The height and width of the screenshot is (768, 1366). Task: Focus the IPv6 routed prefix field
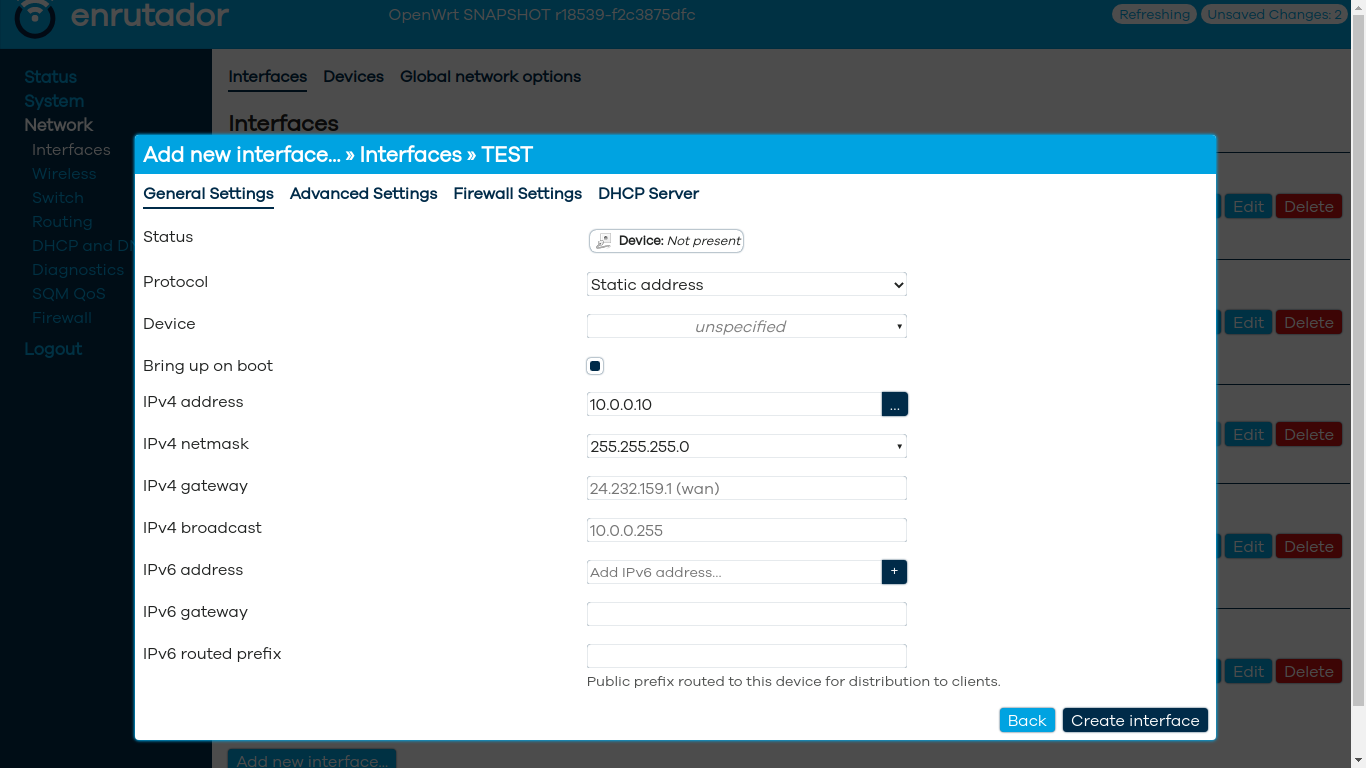(747, 656)
